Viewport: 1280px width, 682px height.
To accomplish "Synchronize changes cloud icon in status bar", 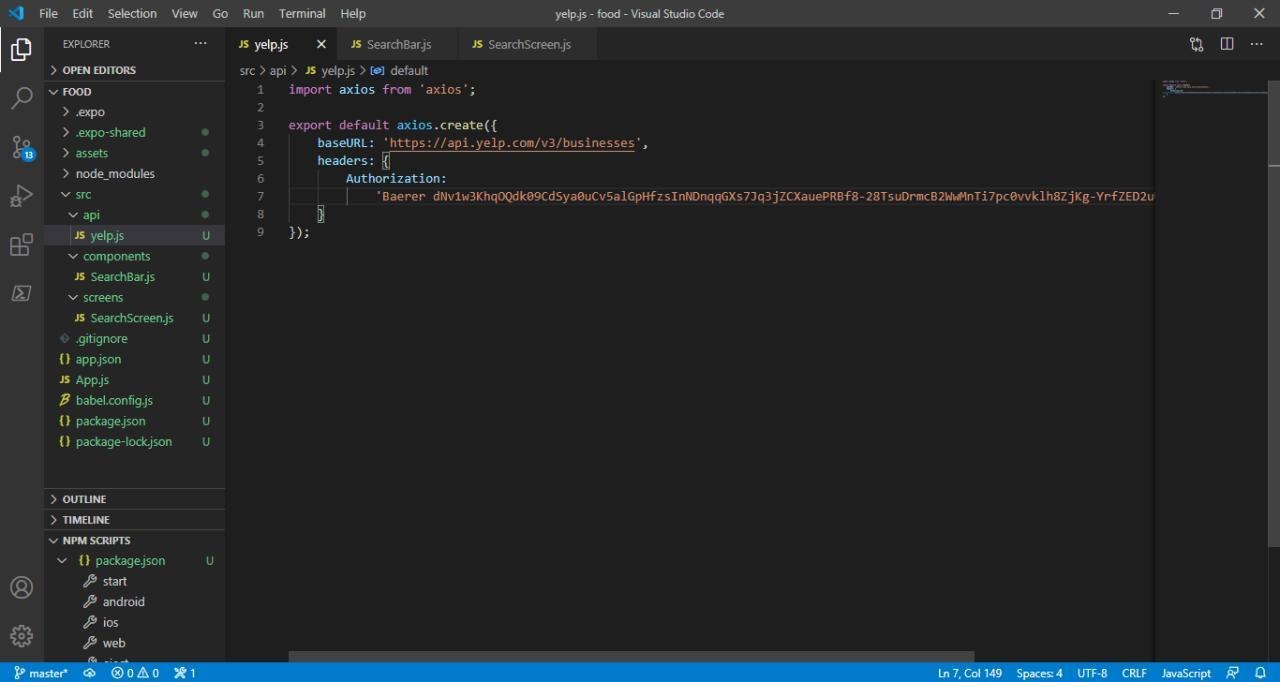I will coord(89,673).
